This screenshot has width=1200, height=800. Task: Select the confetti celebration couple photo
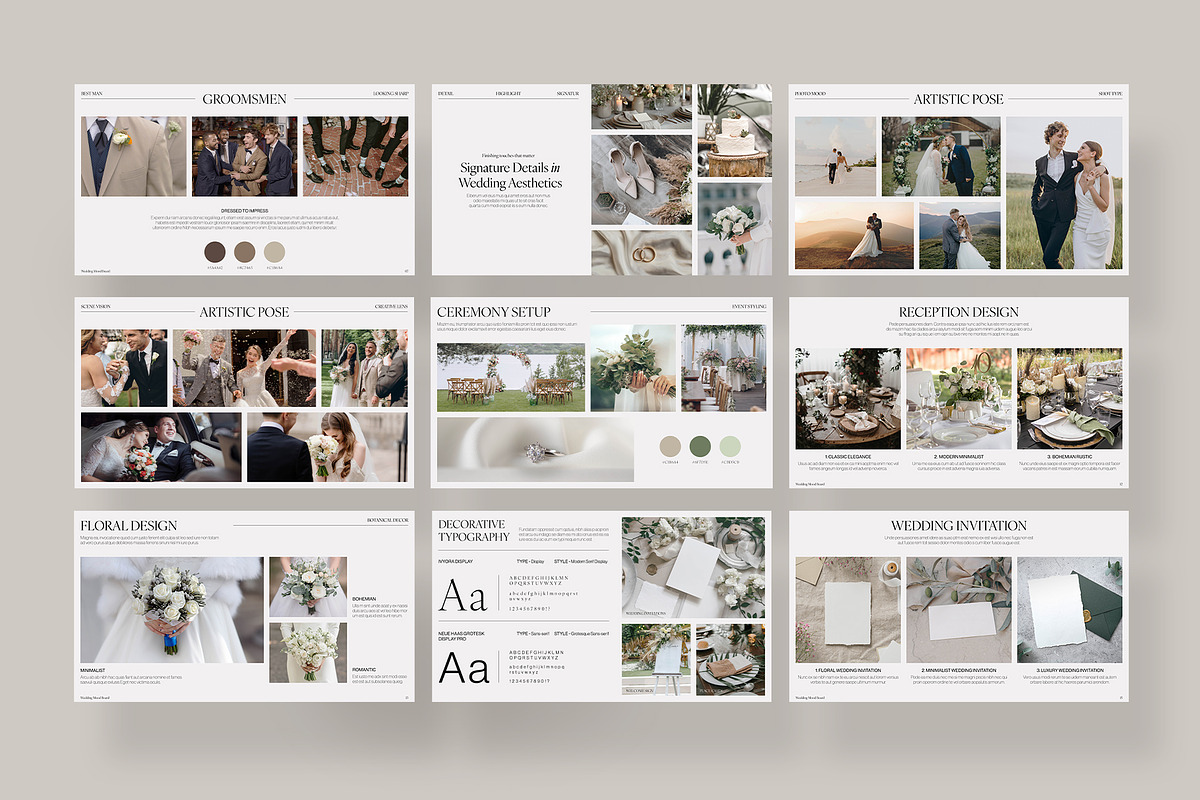coord(244,368)
